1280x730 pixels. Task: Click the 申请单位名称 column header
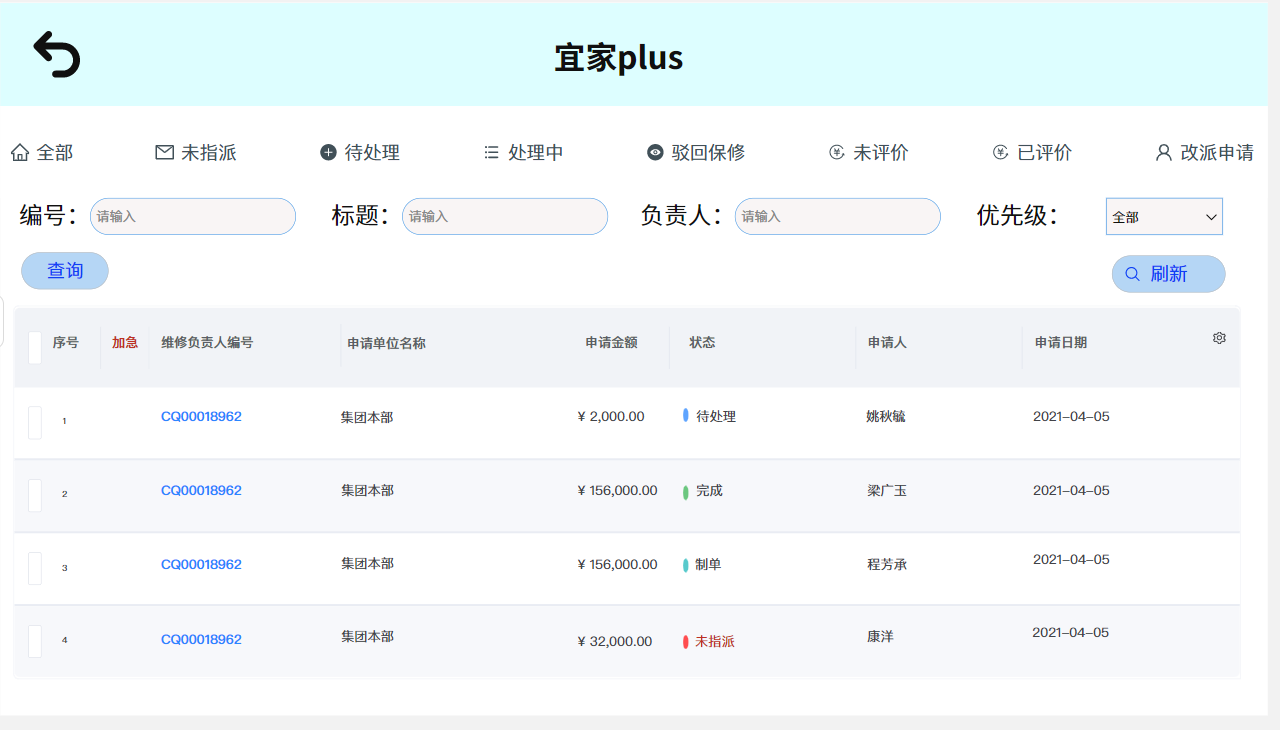[x=387, y=343]
